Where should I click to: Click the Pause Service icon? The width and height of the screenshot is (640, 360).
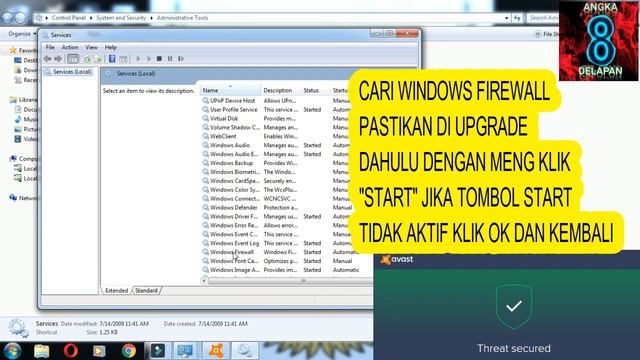170,59
